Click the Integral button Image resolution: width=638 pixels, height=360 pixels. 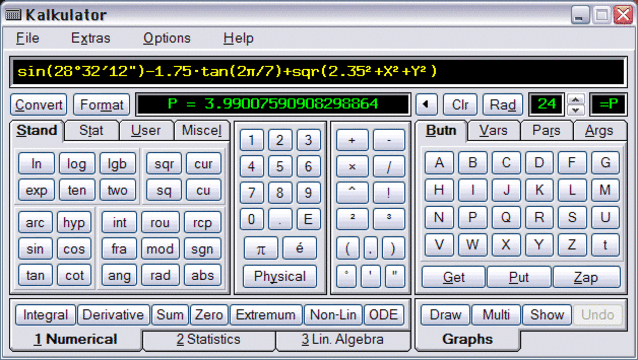[x=45, y=315]
